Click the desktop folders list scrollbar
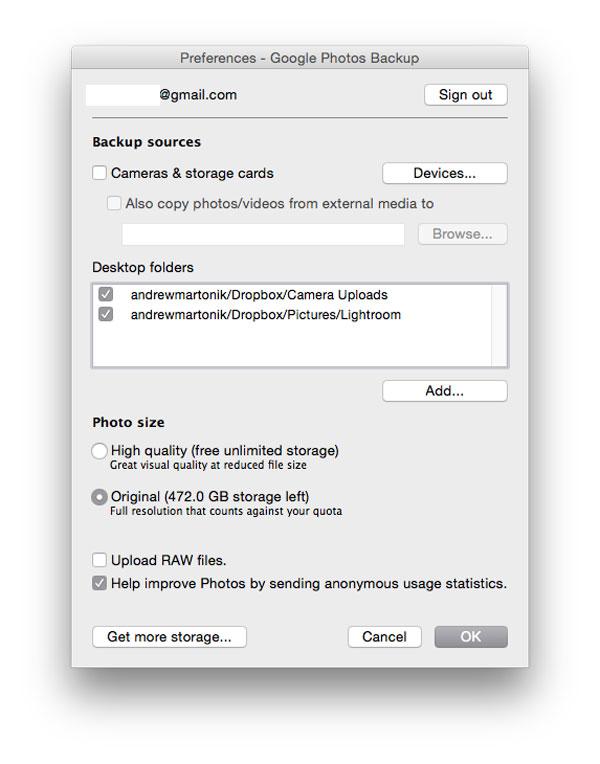Image resolution: width=600 pixels, height=764 pixels. click(499, 325)
